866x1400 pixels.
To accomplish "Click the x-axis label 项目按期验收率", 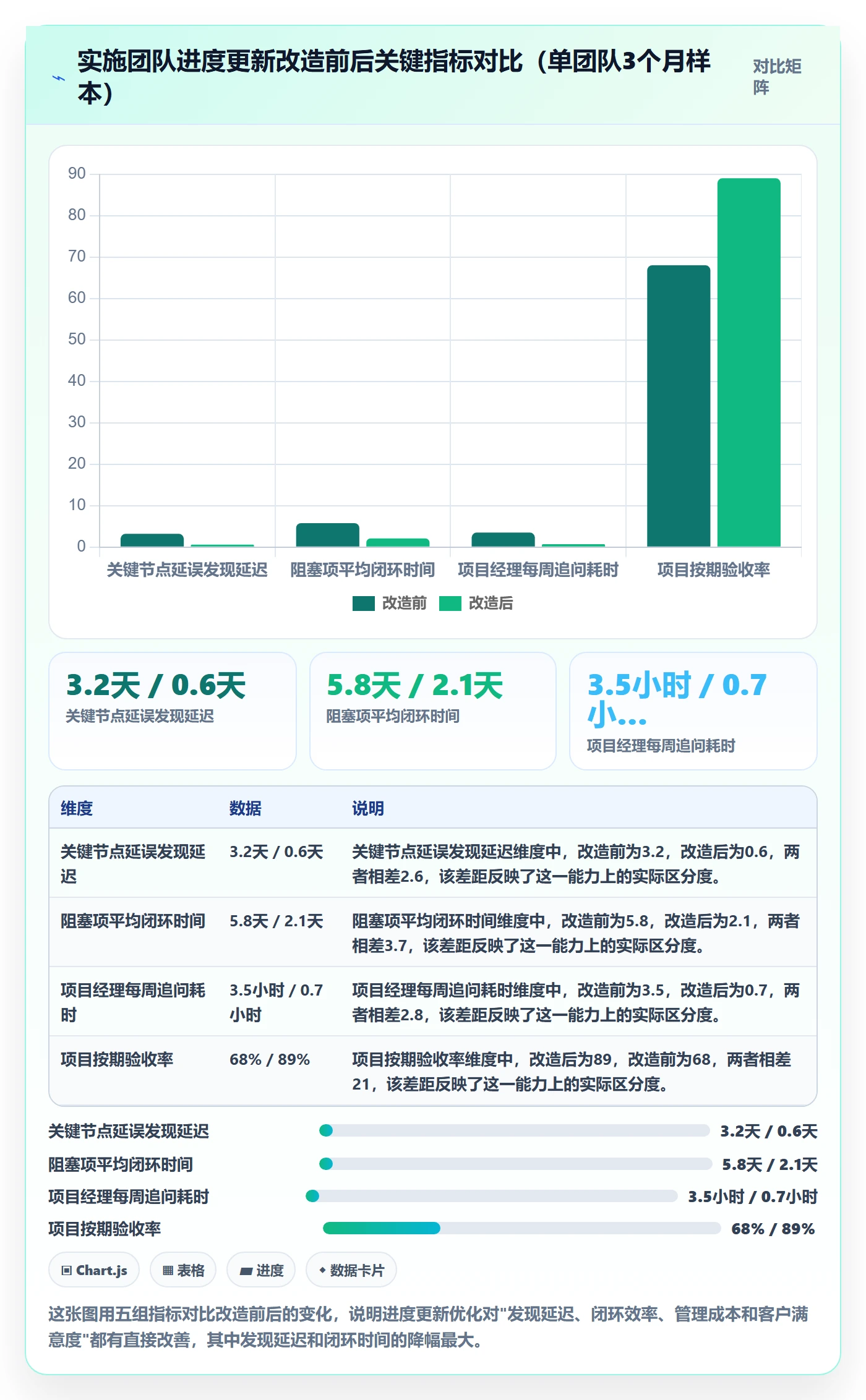I will [x=714, y=570].
